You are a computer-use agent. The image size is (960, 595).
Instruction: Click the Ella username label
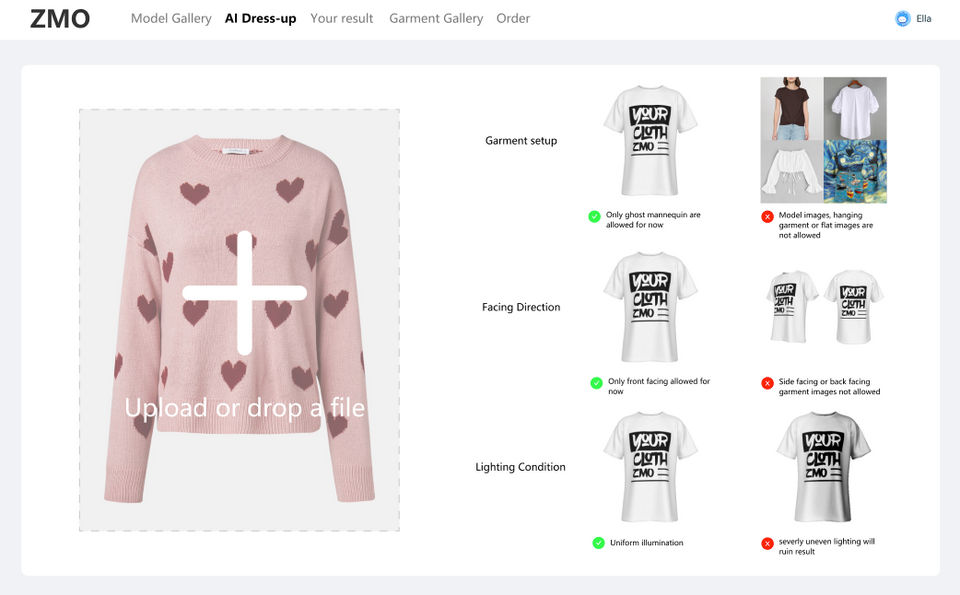pos(924,18)
